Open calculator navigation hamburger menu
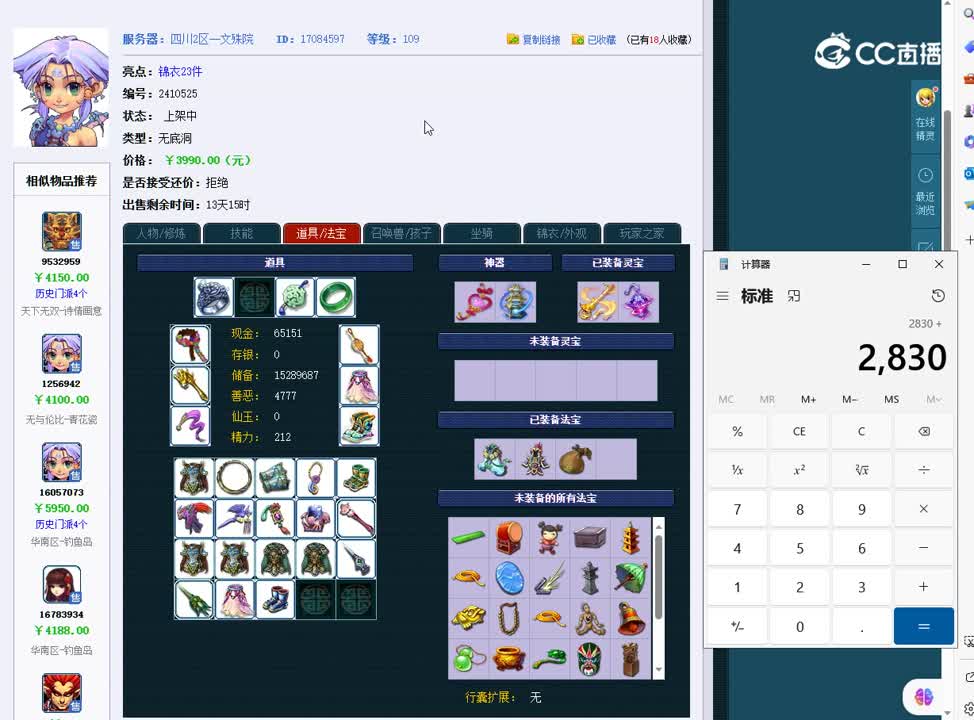The width and height of the screenshot is (974, 720). coord(722,296)
